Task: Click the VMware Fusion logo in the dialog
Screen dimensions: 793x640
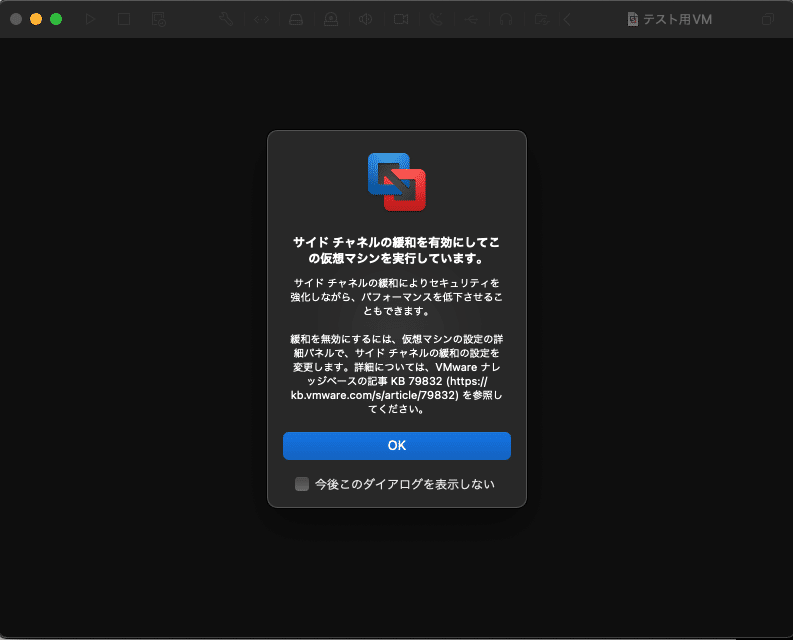Action: coord(397,182)
